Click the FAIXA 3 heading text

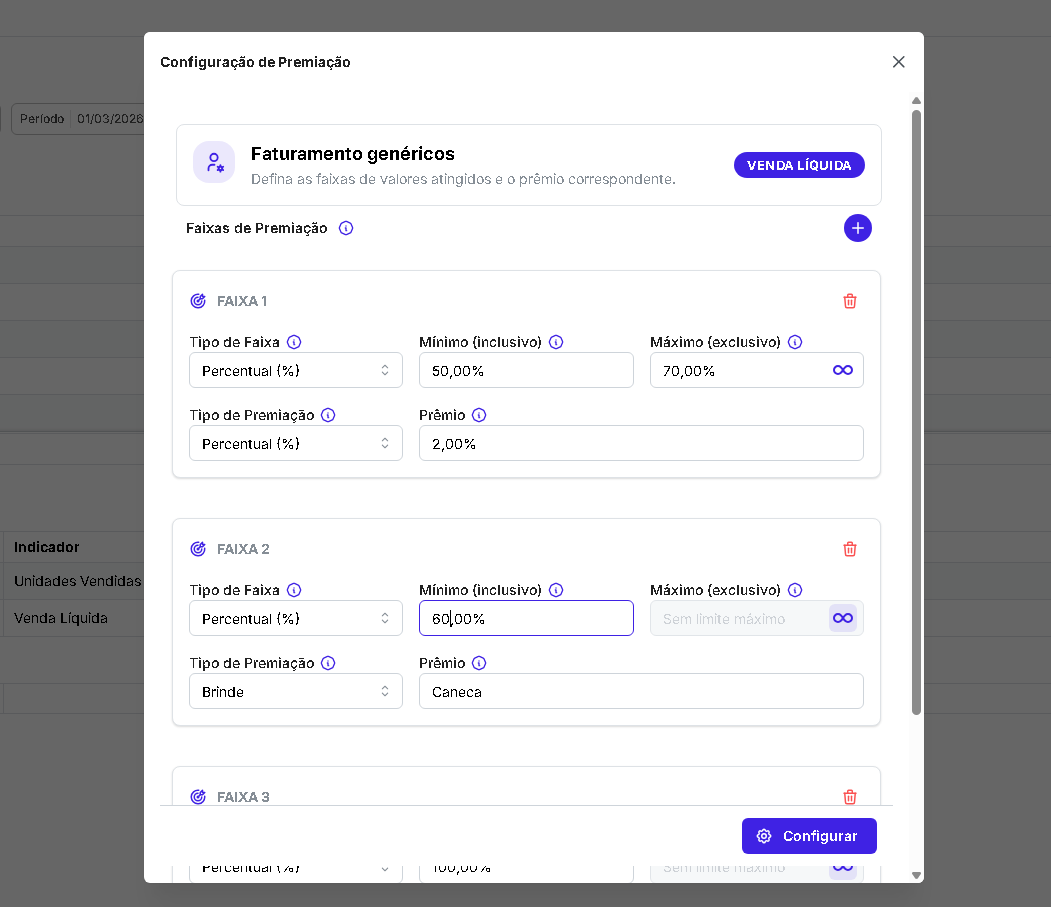(x=243, y=796)
